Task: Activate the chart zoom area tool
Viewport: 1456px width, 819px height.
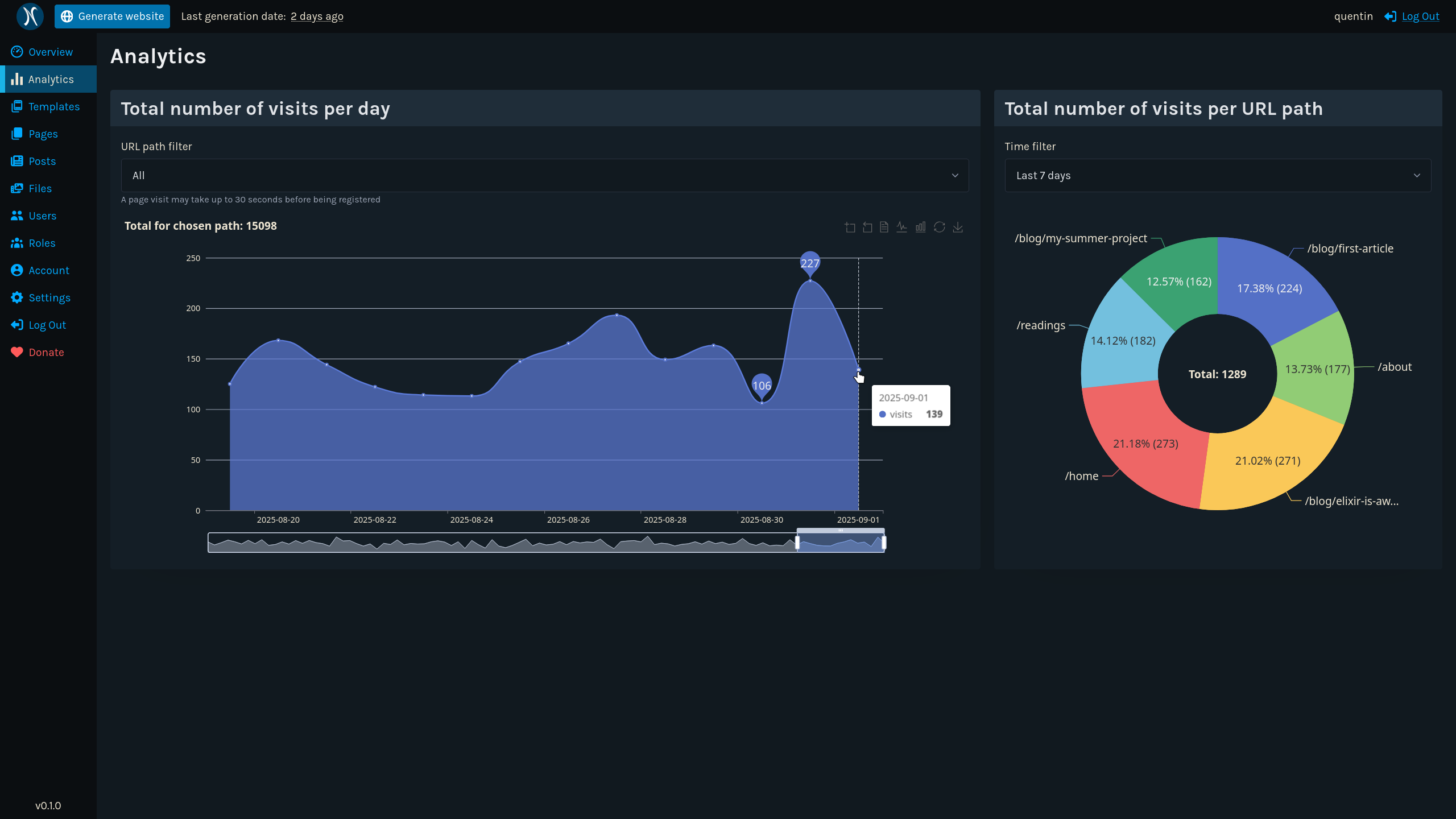Action: tap(850, 227)
